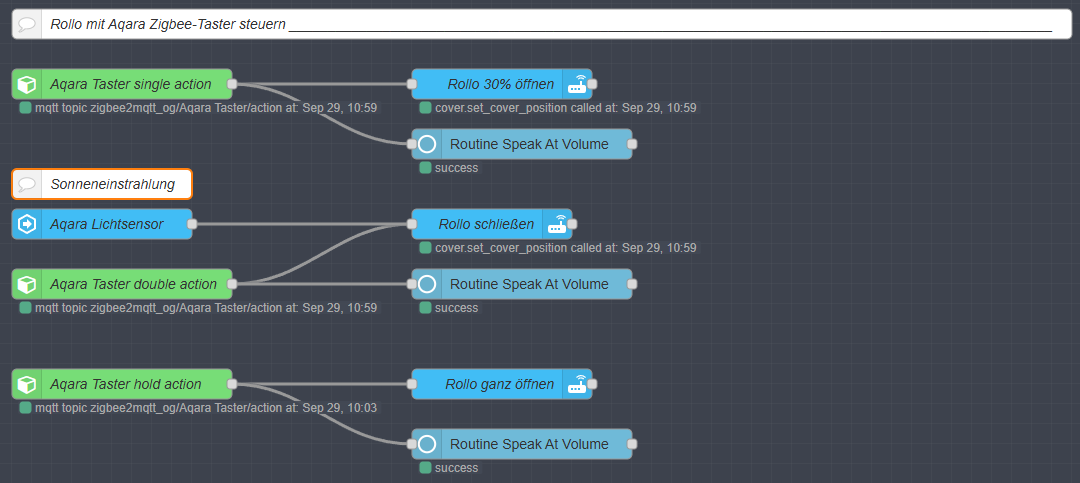Click the router icon on Rollo 30% öffnen
This screenshot has width=1080, height=483.
tap(577, 85)
